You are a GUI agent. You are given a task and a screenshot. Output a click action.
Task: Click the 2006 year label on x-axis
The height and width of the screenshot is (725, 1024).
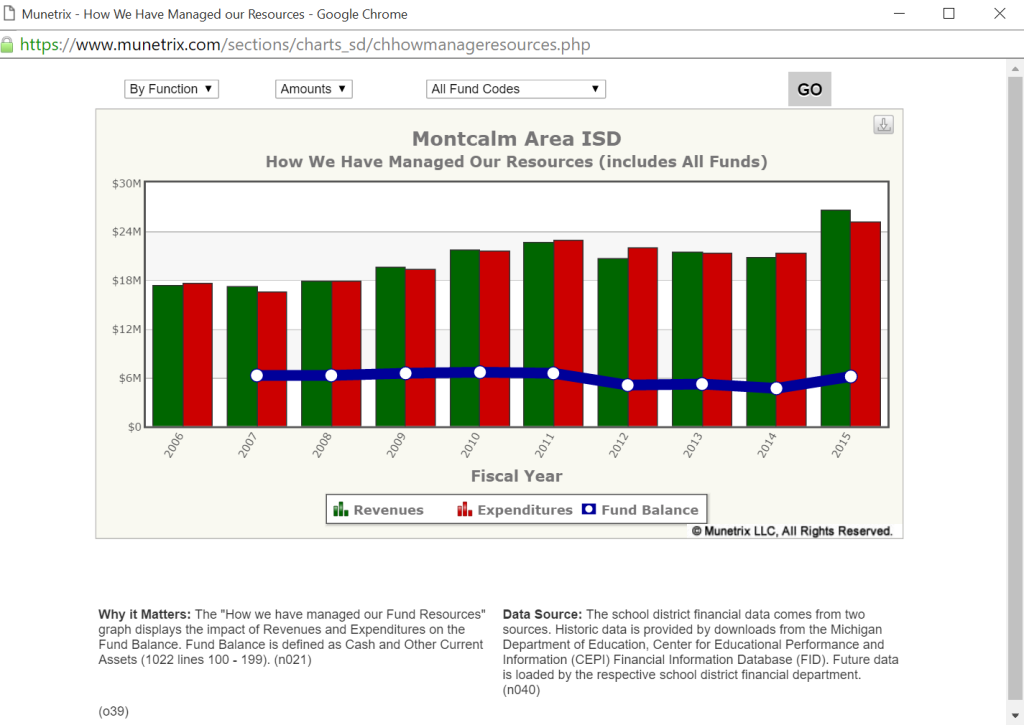(174, 445)
